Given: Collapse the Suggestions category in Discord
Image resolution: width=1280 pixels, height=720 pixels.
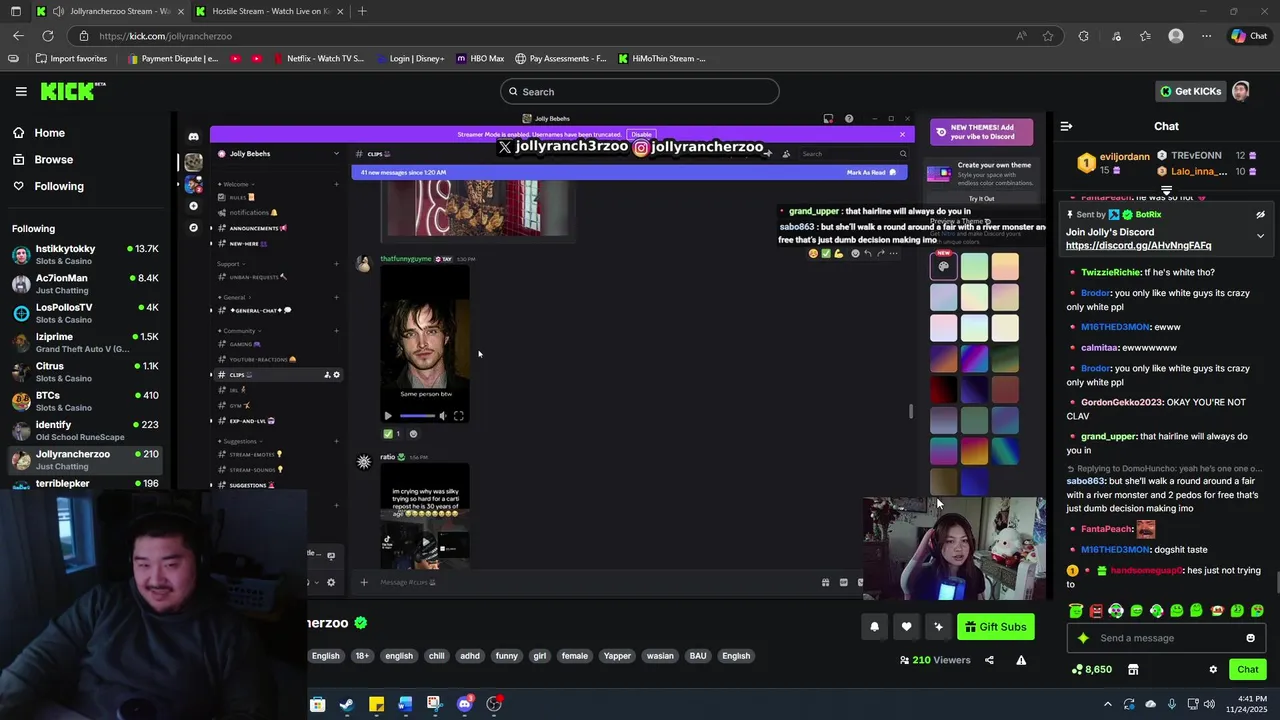Looking at the screenshot, I should click(x=240, y=441).
